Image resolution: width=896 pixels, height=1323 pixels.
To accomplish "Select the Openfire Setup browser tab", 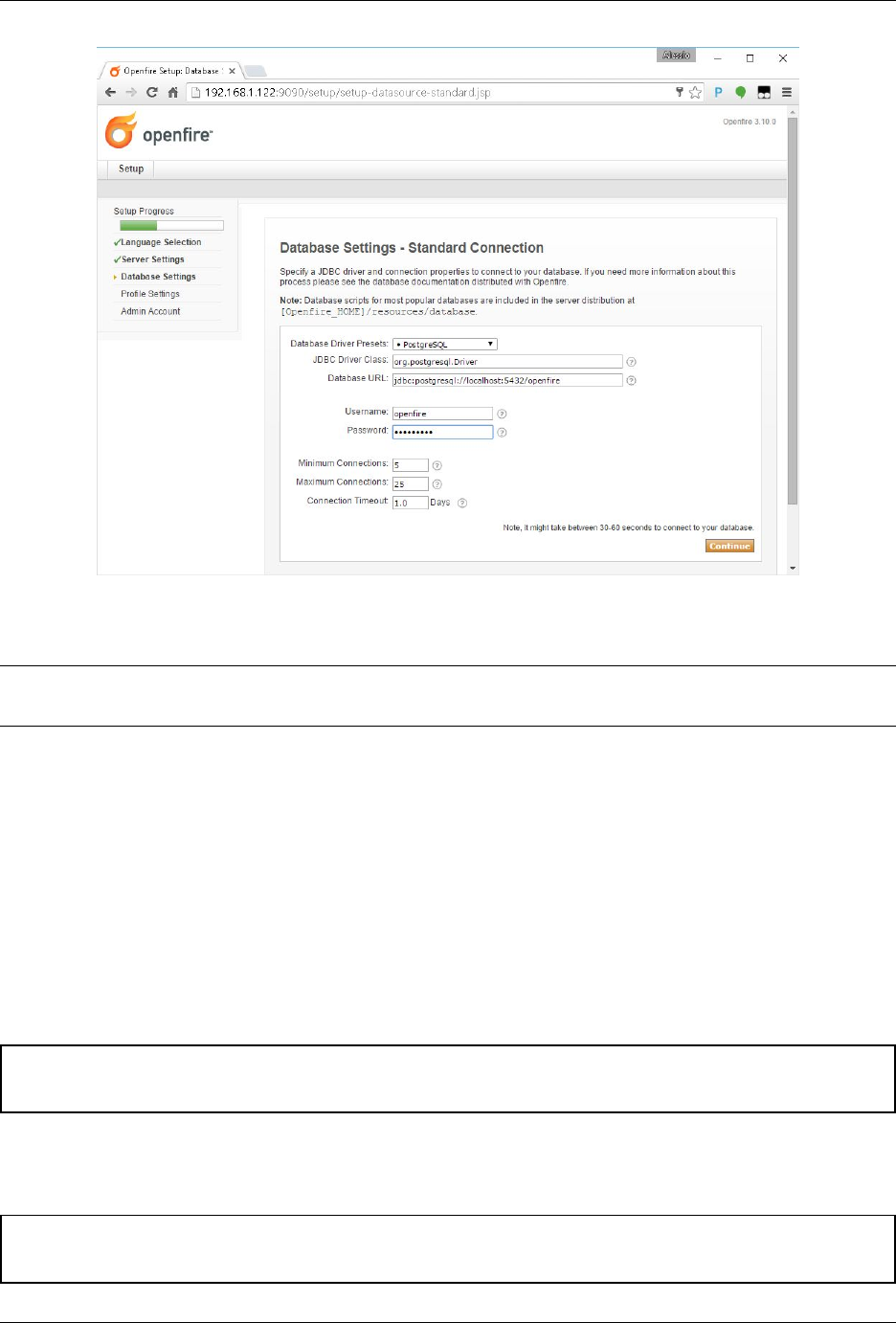I will point(171,71).
